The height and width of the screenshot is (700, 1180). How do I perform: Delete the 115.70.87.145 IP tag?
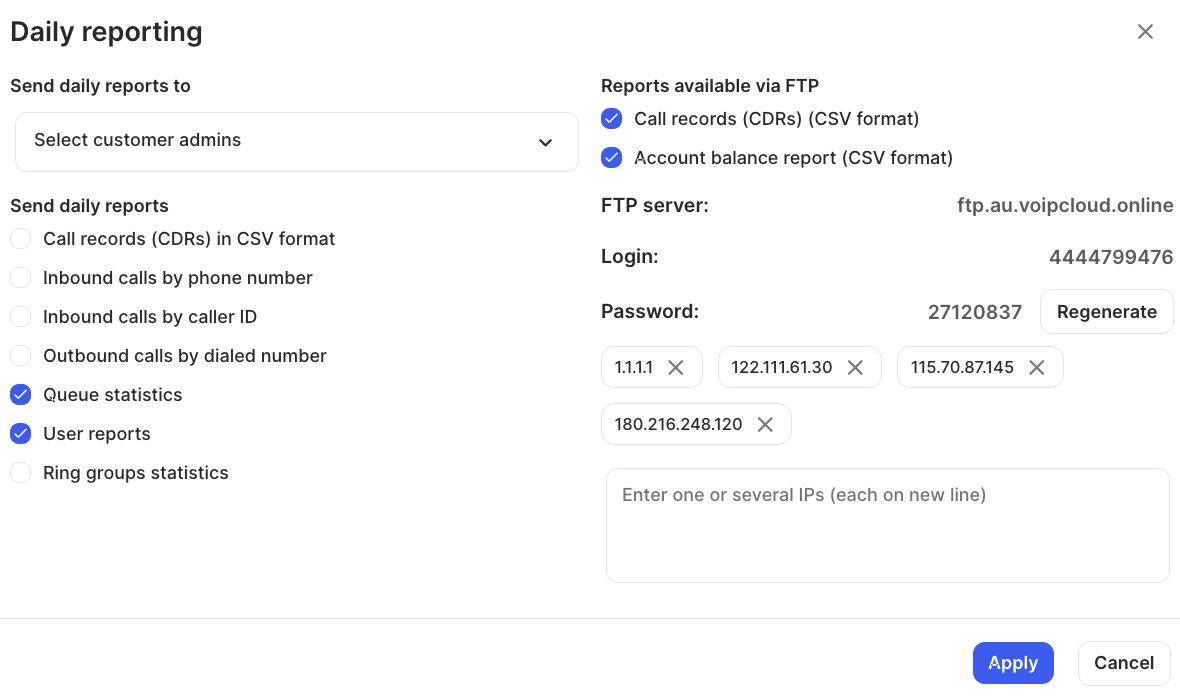point(1036,367)
